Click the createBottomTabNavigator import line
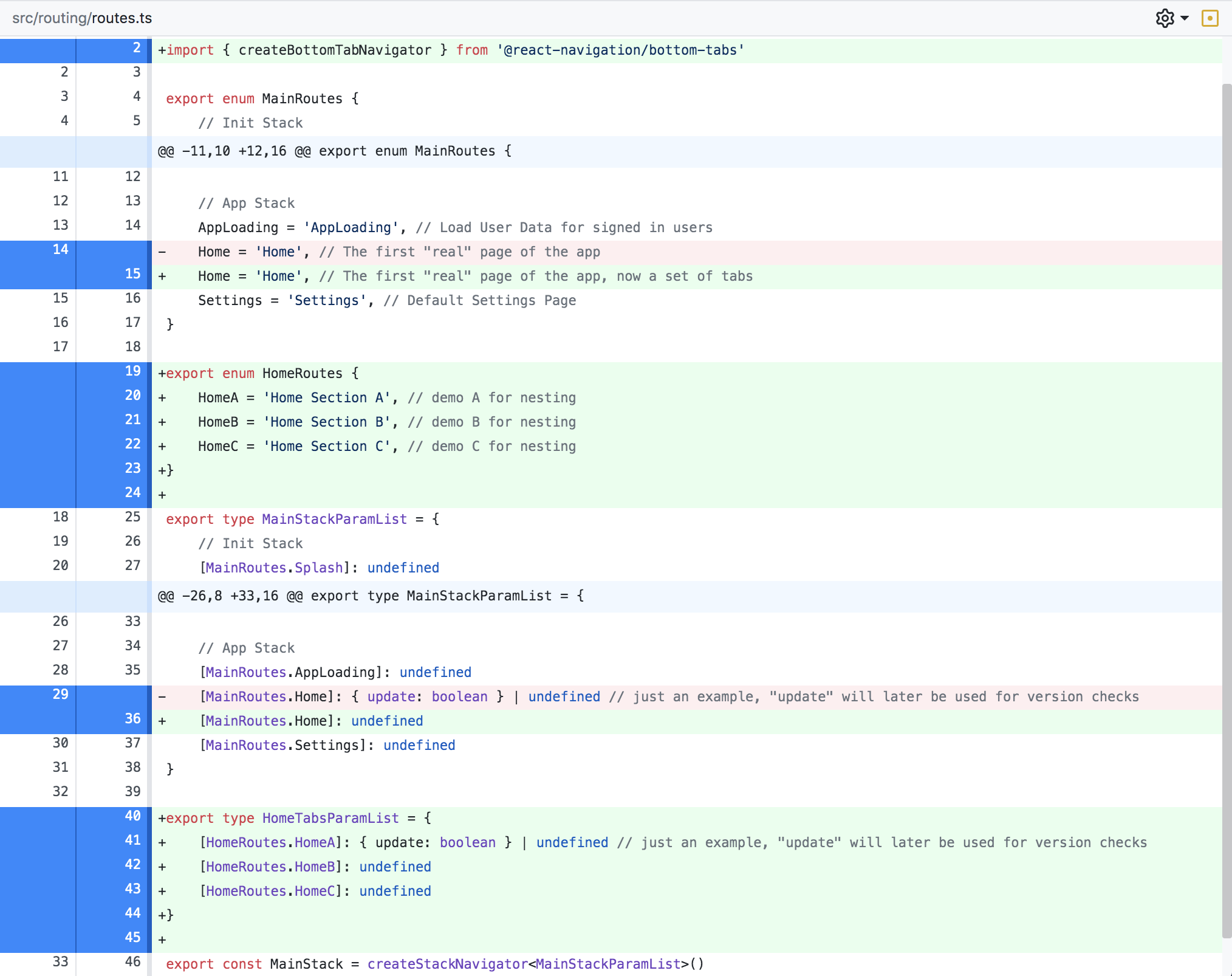Image resolution: width=1232 pixels, height=976 pixels. click(686, 50)
